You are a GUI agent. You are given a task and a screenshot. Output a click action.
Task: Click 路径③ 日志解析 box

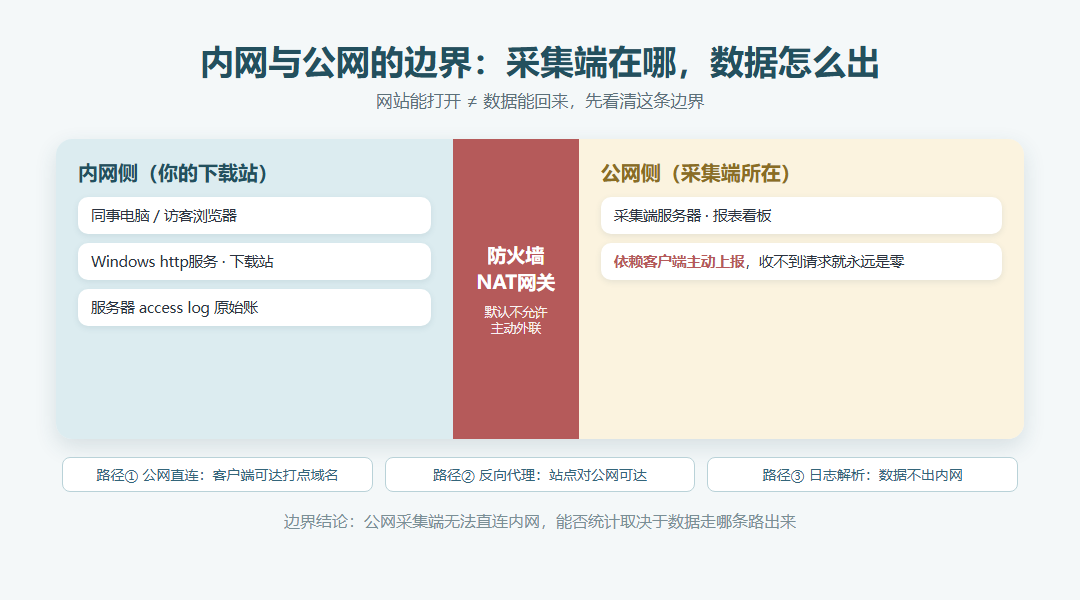tap(862, 475)
